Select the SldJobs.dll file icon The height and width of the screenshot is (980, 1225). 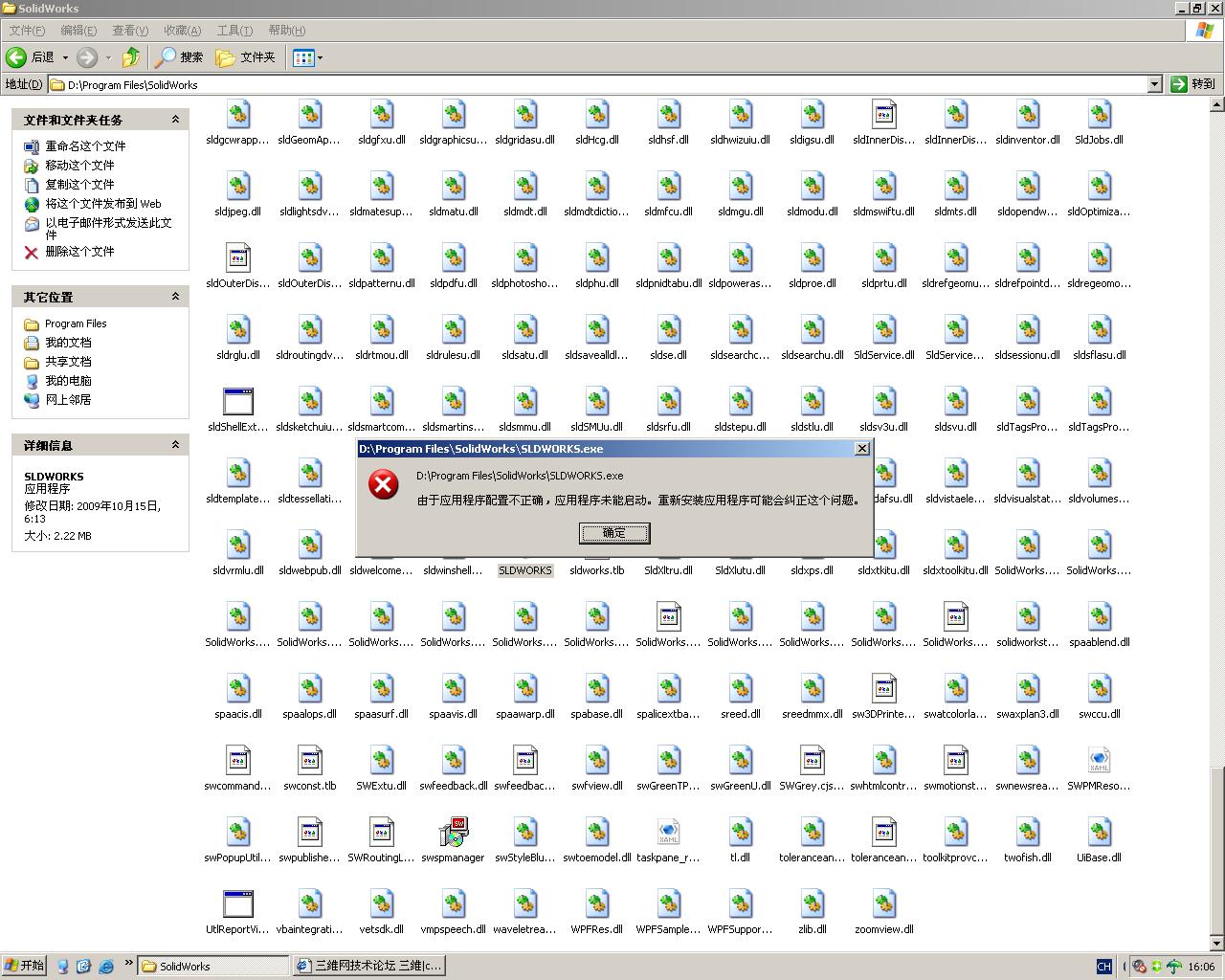(x=1100, y=115)
